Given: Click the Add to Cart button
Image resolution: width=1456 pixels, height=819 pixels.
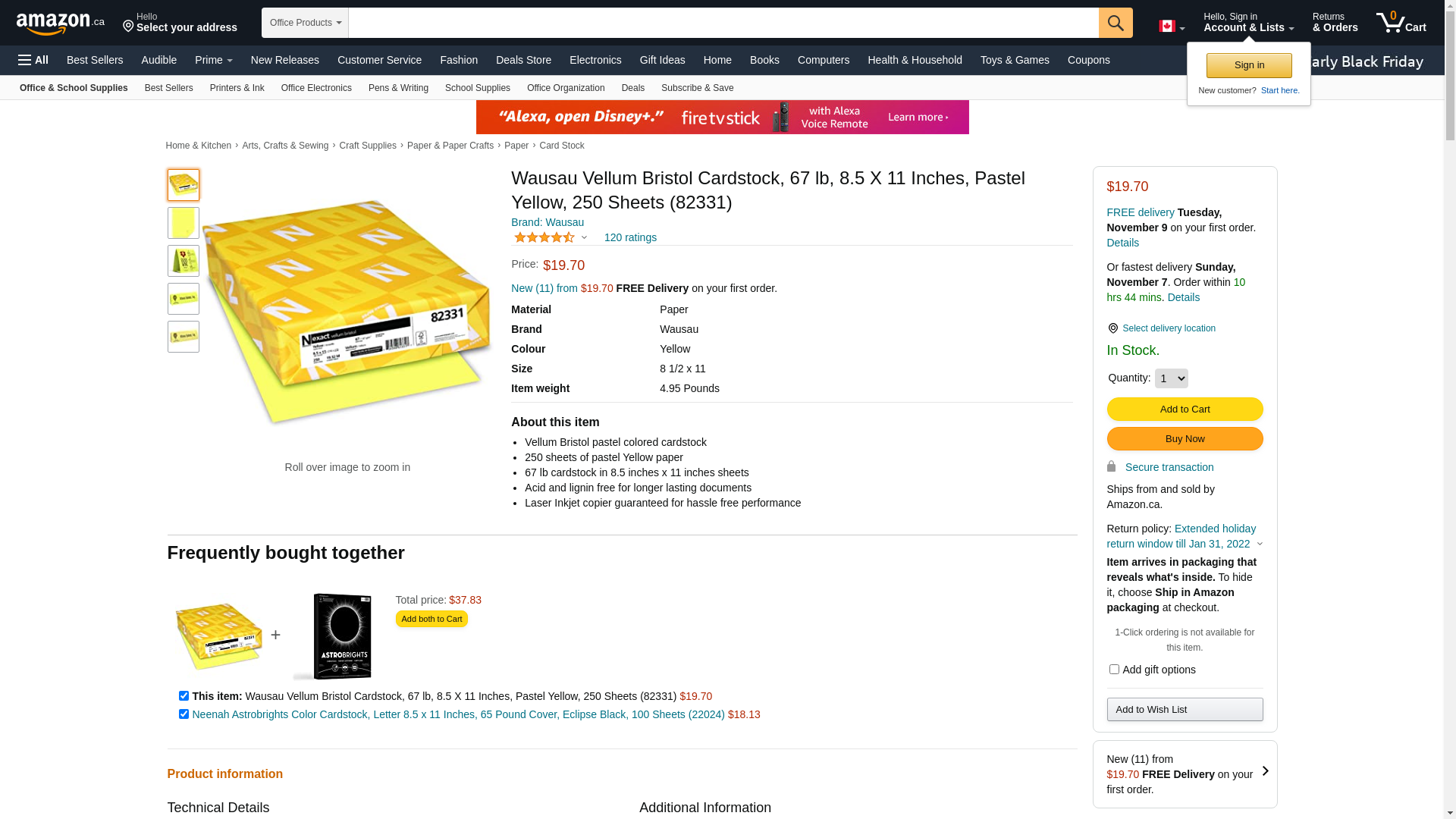Looking at the screenshot, I should [x=1185, y=409].
